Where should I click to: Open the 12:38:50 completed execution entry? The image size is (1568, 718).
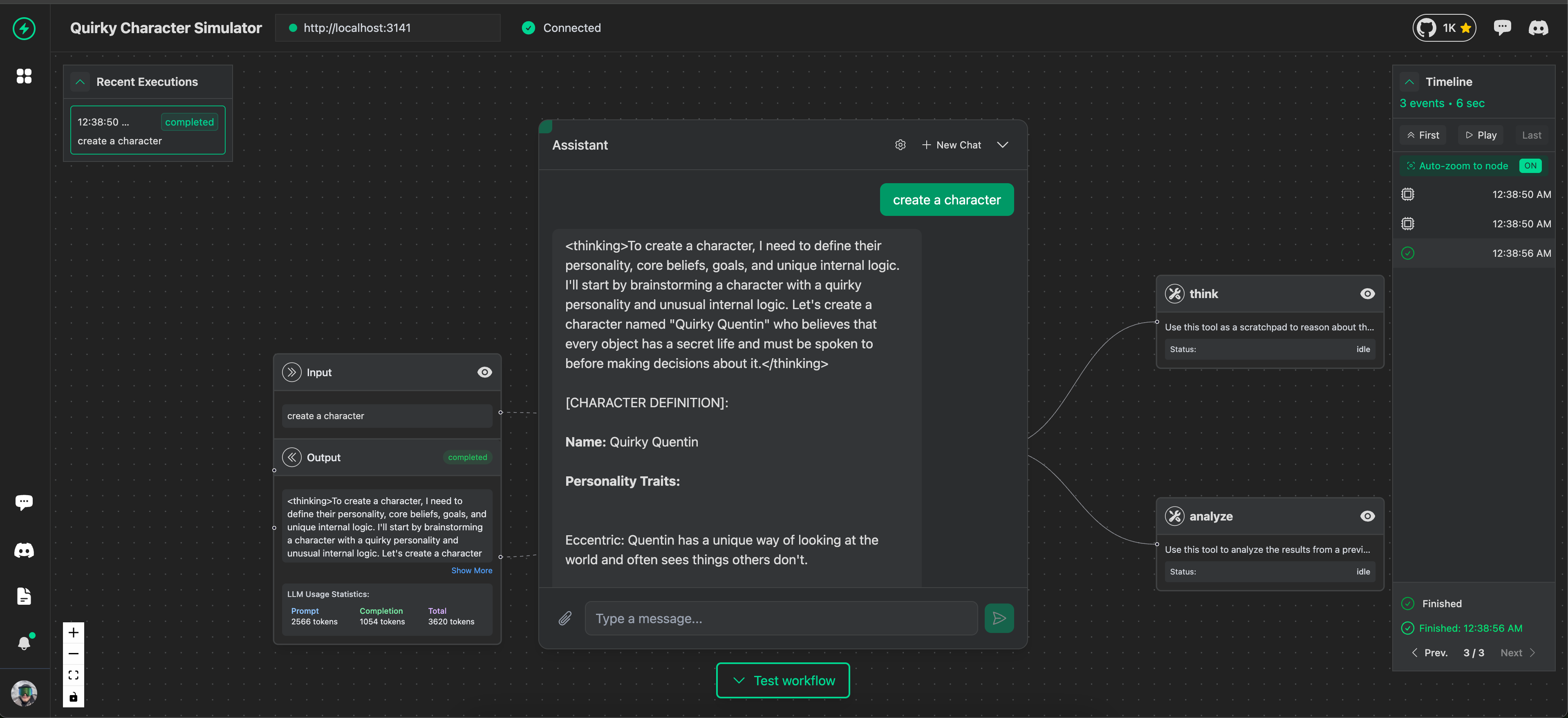point(147,130)
